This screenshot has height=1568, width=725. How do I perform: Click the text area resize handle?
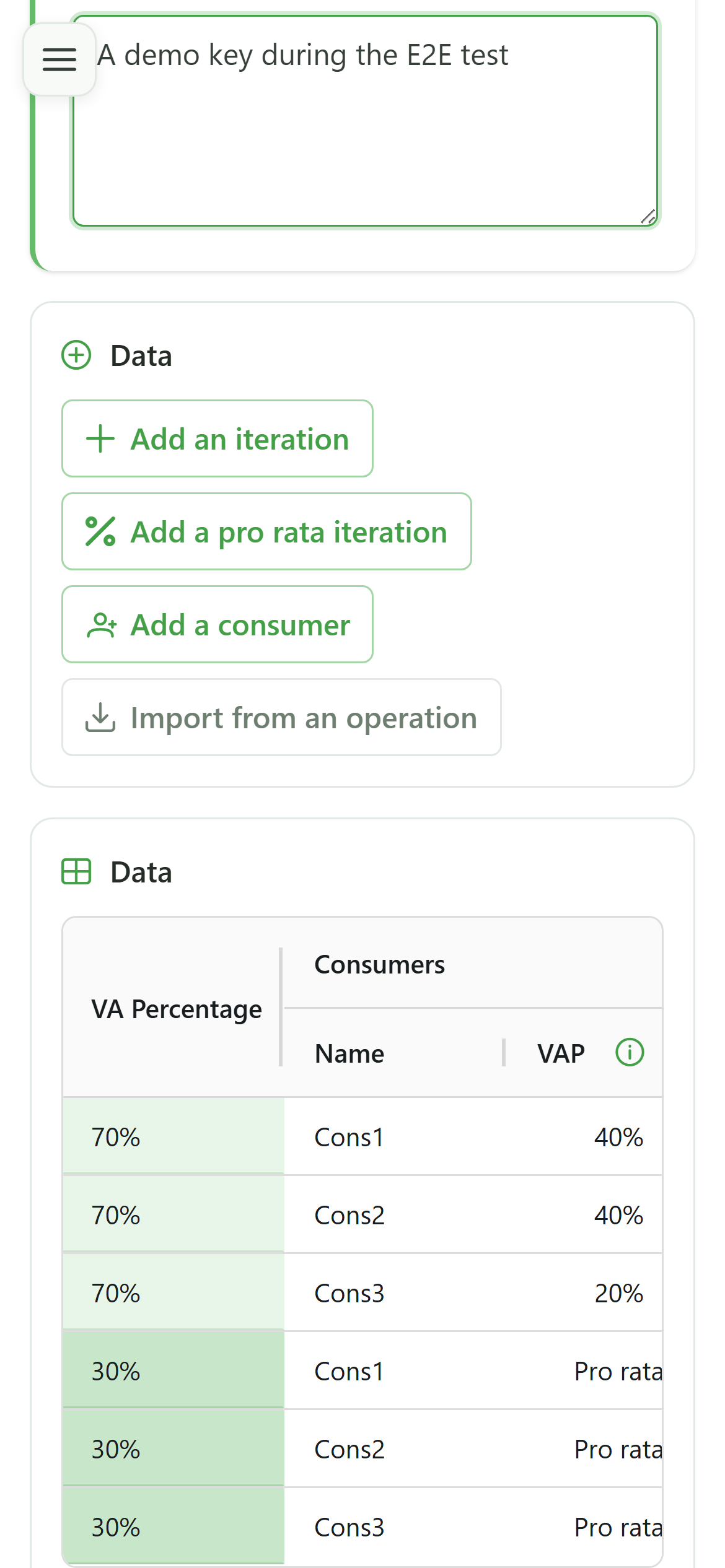pos(648,217)
